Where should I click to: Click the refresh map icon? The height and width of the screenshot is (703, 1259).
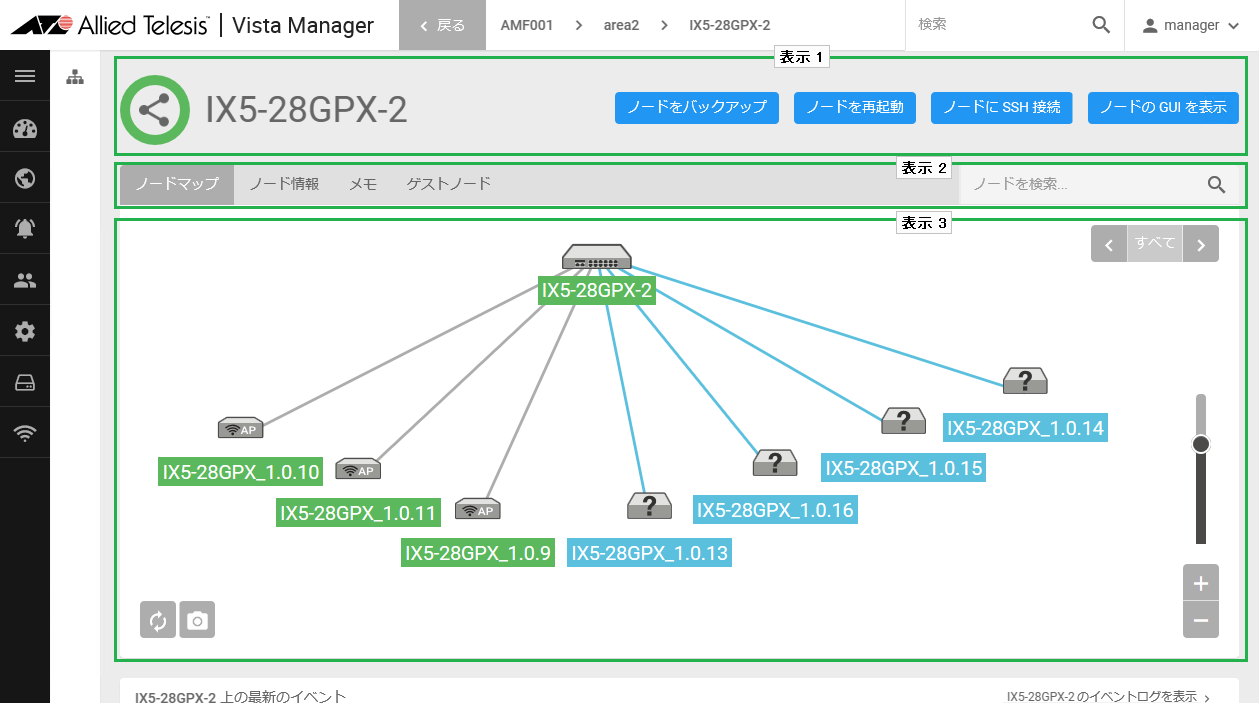click(x=158, y=620)
